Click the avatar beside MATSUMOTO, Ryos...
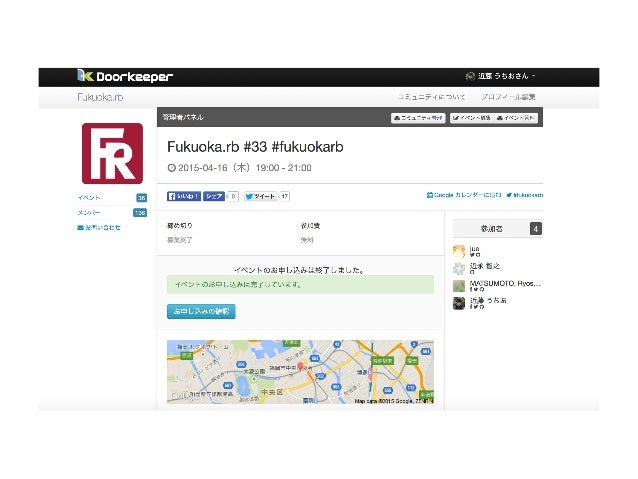The image size is (638, 479). click(x=459, y=286)
